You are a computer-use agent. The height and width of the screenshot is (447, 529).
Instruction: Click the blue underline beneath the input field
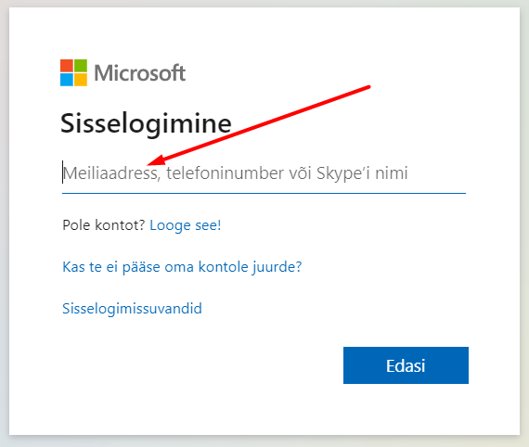pos(264,193)
